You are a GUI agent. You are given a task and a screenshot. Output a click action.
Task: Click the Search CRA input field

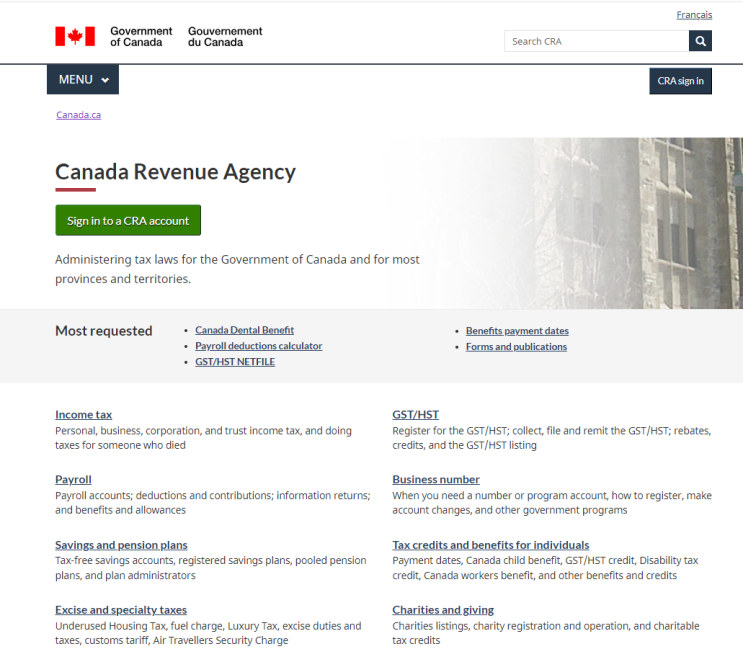click(597, 41)
